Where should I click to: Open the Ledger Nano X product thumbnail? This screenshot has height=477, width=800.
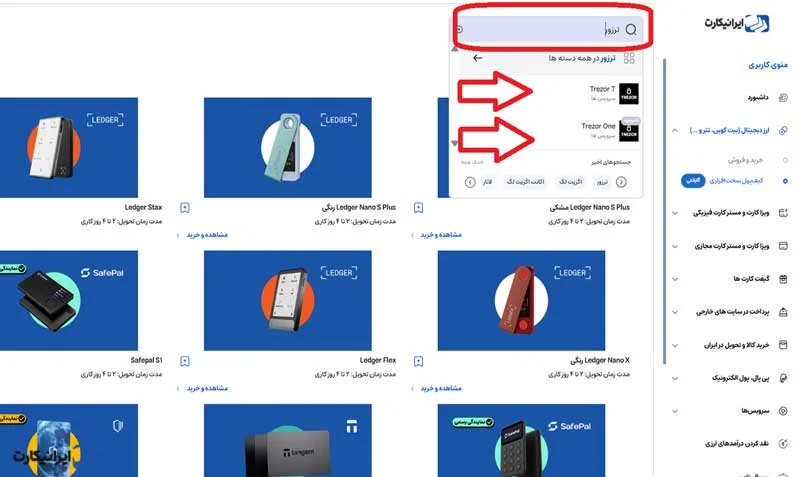(521, 300)
